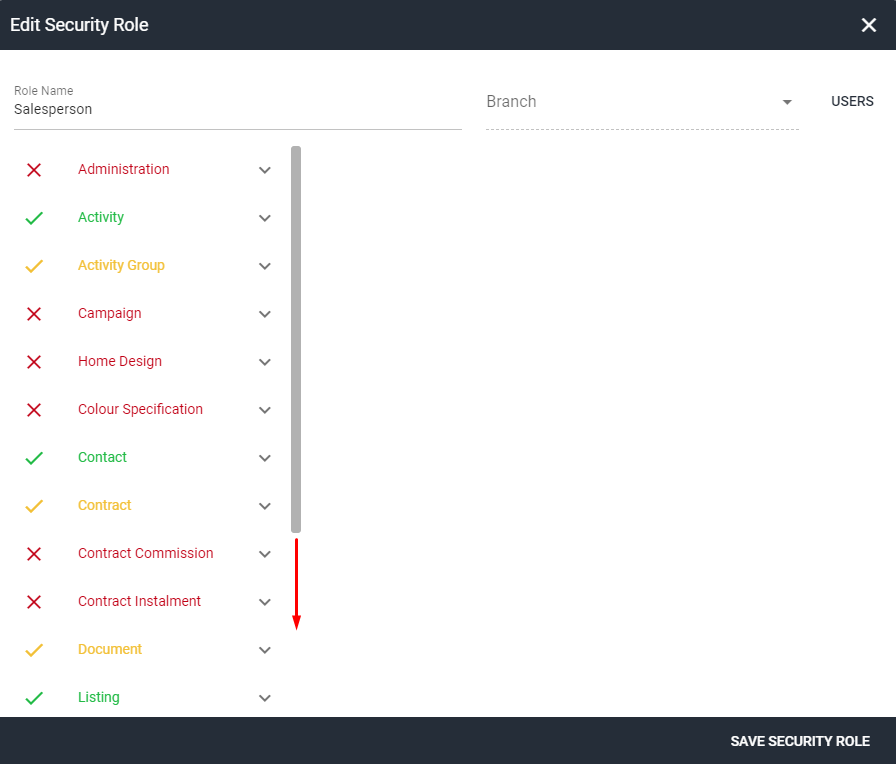This screenshot has width=896, height=764.
Task: Click the yellow check icon beside Document
Action: click(x=34, y=650)
